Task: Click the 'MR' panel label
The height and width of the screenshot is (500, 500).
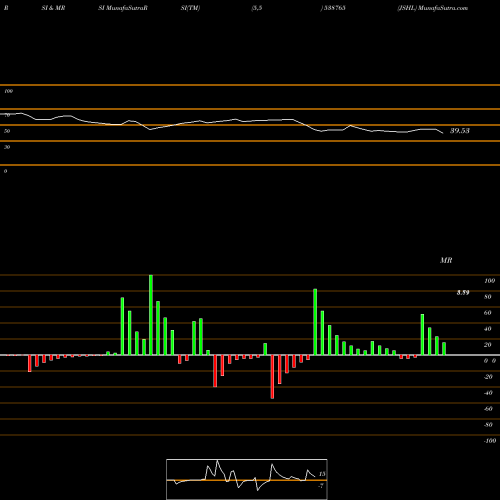Action: [446, 260]
